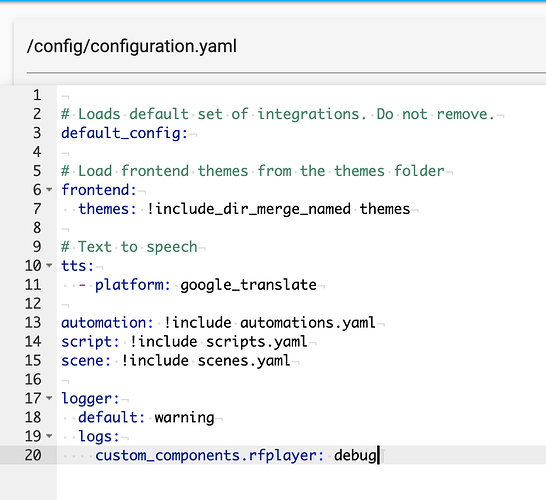
Task: Click the 'scene:' key on line 15
Action: (86, 360)
